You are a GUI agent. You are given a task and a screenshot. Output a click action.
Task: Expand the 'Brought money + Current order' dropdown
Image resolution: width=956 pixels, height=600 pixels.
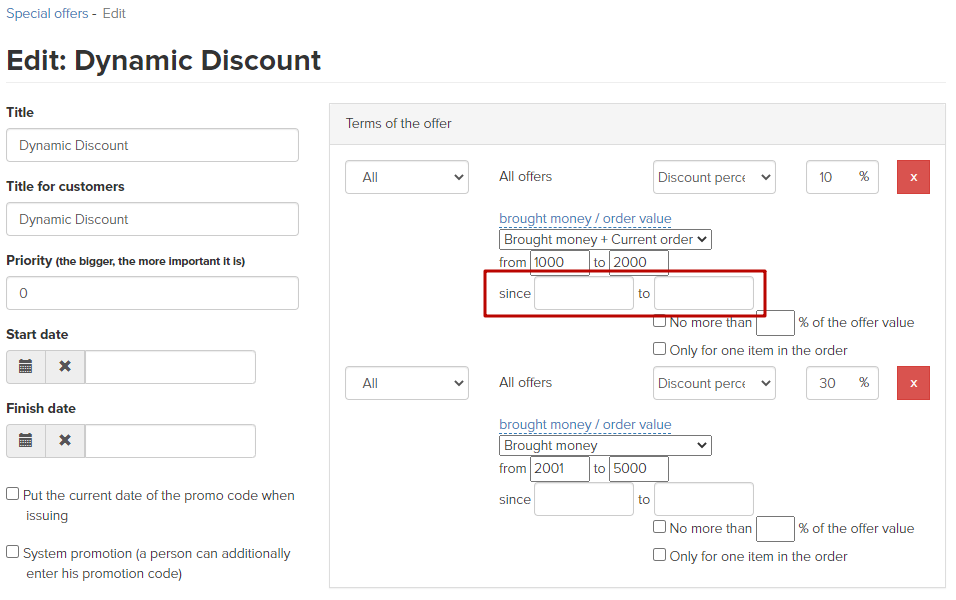pos(605,239)
